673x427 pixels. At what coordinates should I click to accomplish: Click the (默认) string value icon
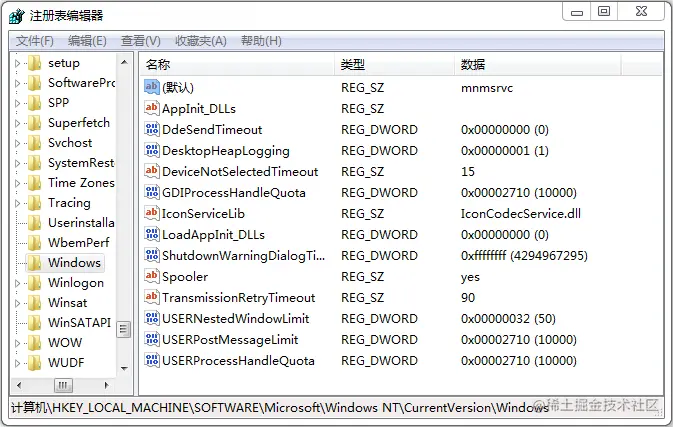[x=152, y=87]
